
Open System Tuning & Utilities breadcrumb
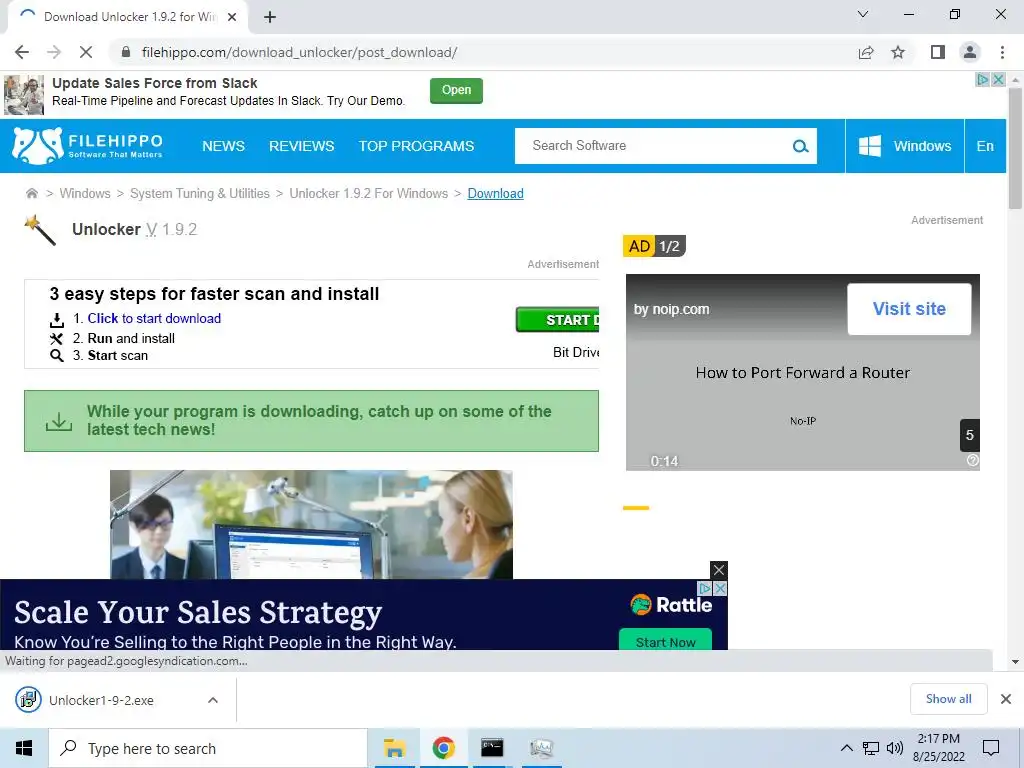(200, 193)
